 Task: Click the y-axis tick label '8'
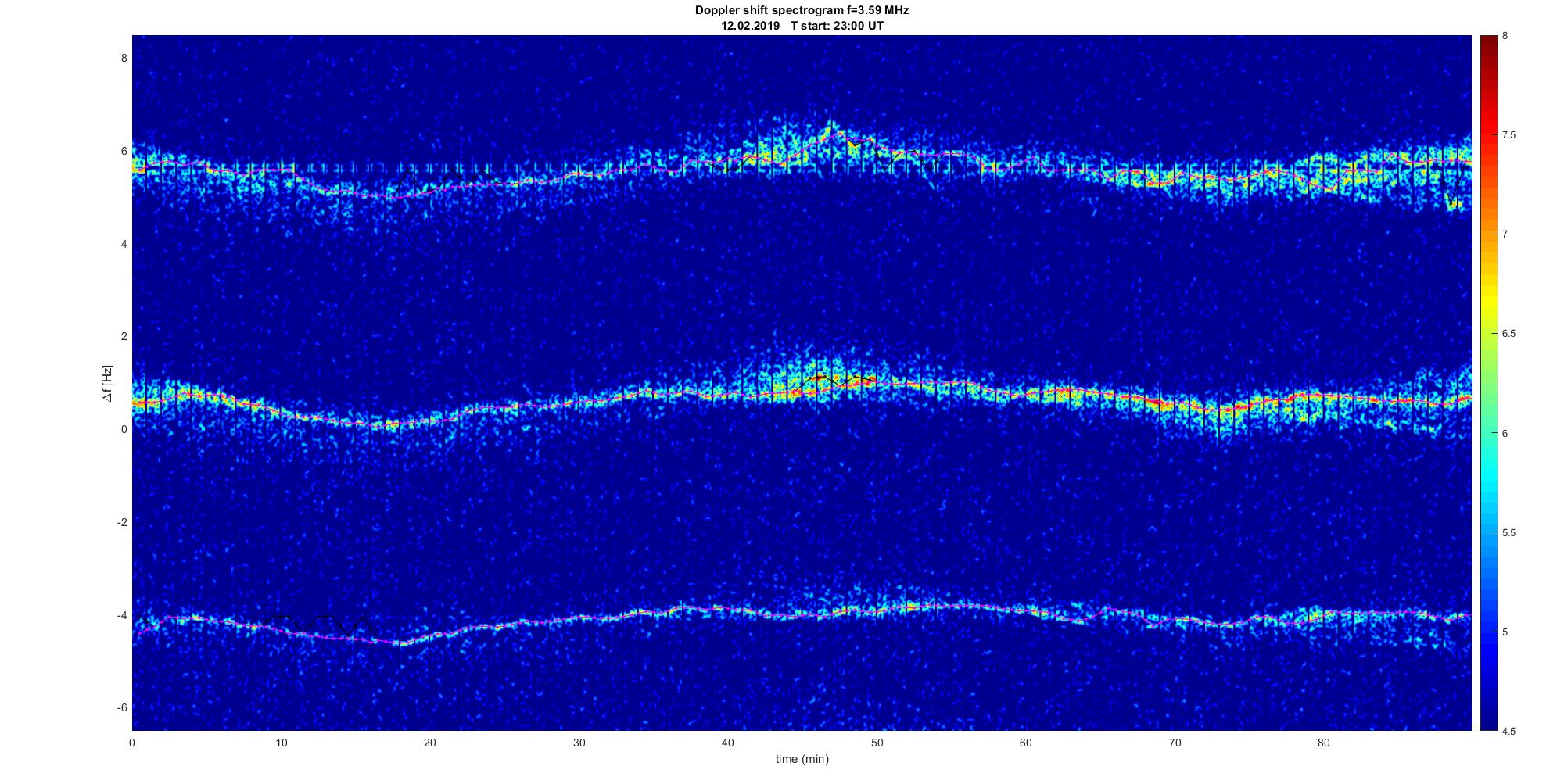point(124,58)
